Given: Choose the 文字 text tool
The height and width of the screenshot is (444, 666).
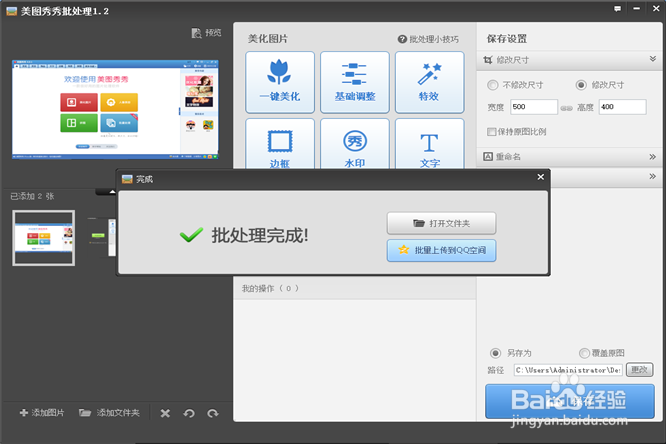Looking at the screenshot, I should click(429, 144).
